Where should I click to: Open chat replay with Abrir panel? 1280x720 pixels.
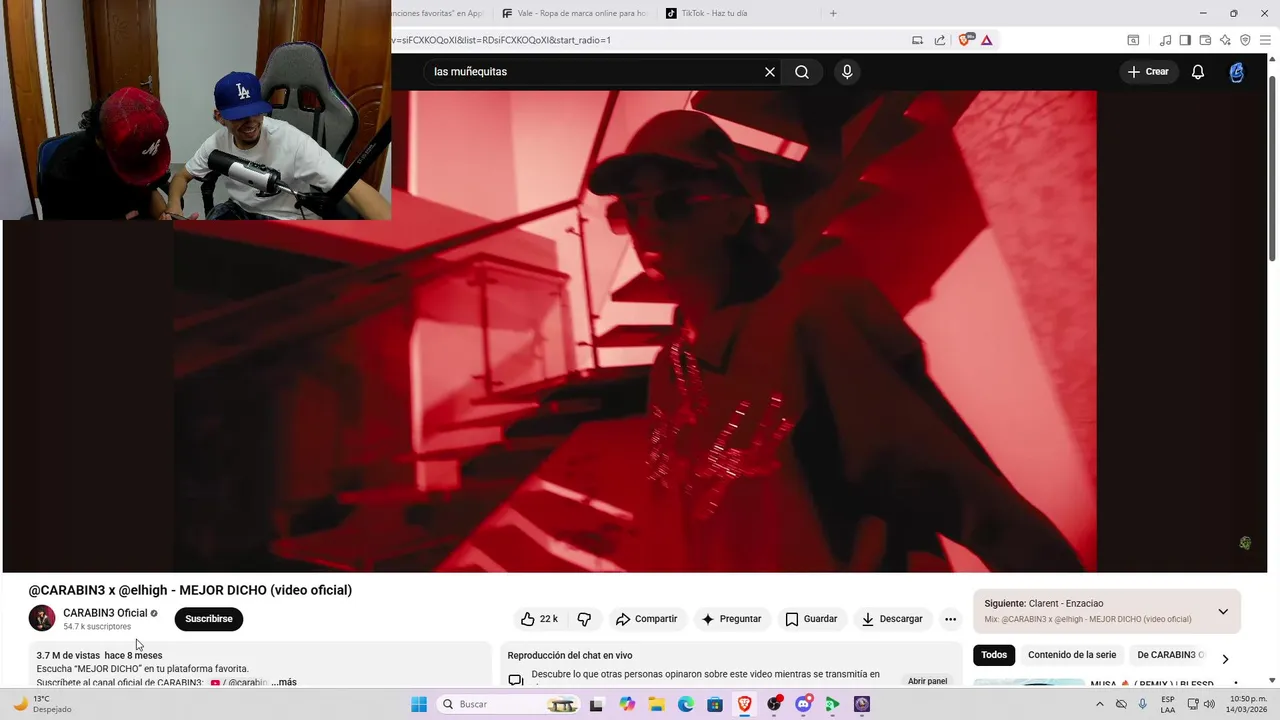(927, 681)
